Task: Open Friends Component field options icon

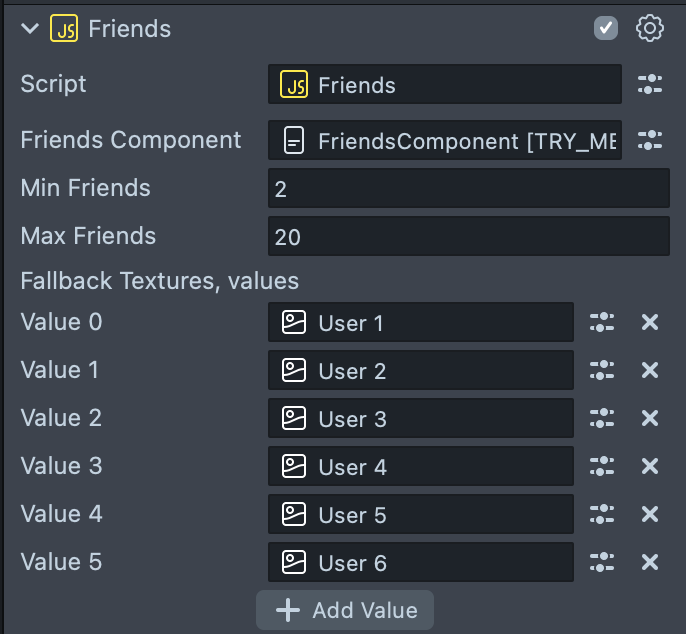Action: [x=650, y=141]
